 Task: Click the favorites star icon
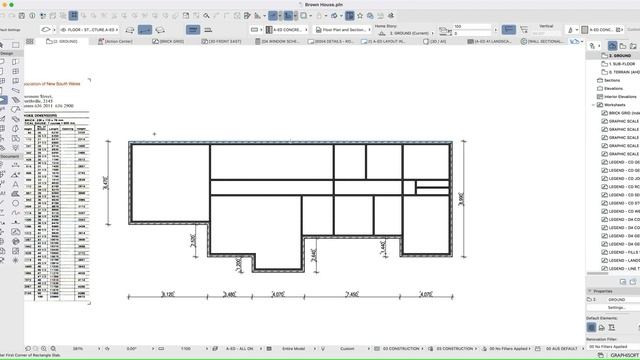click(x=360, y=16)
